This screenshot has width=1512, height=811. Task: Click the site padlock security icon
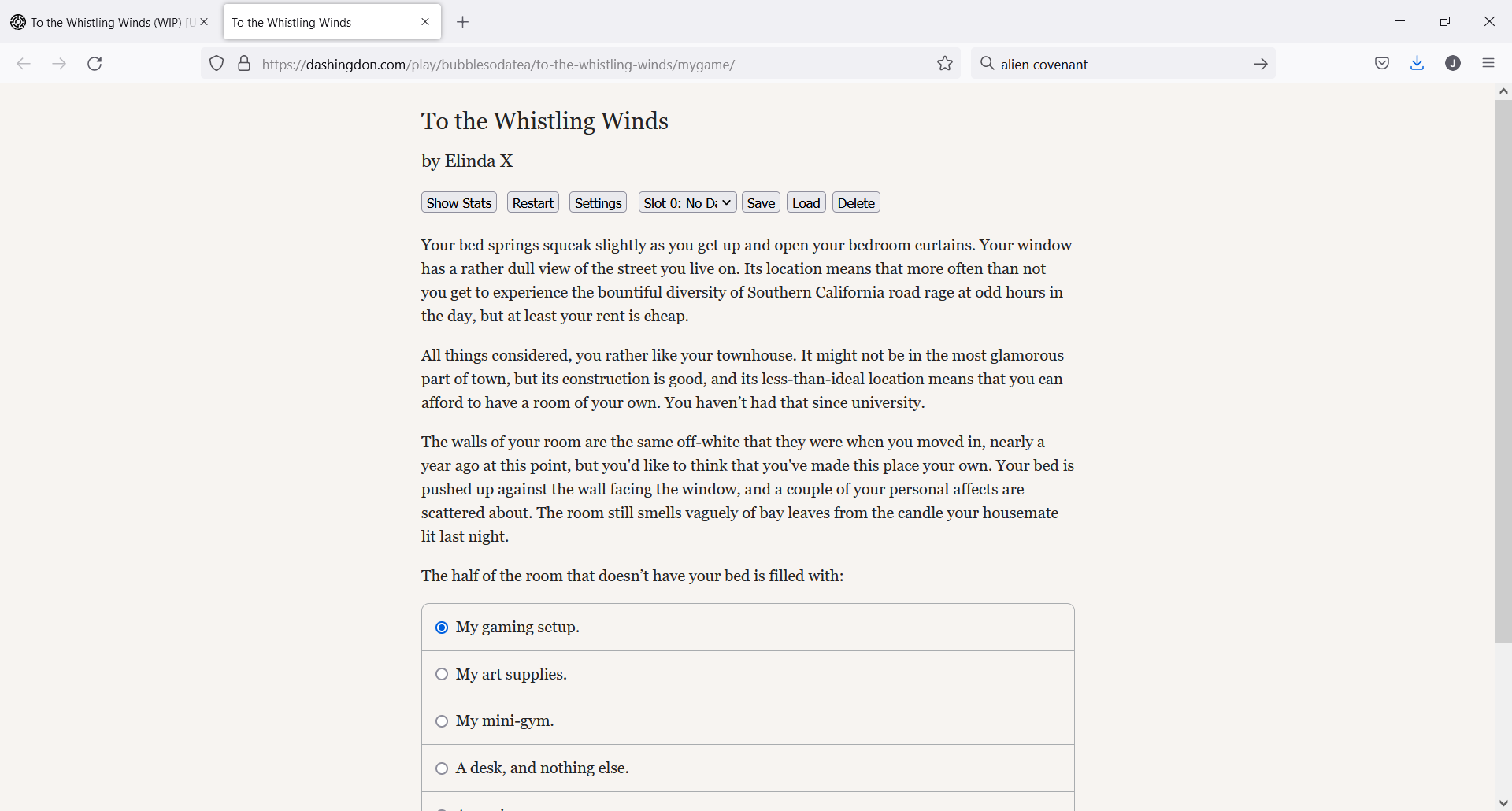pos(244,64)
